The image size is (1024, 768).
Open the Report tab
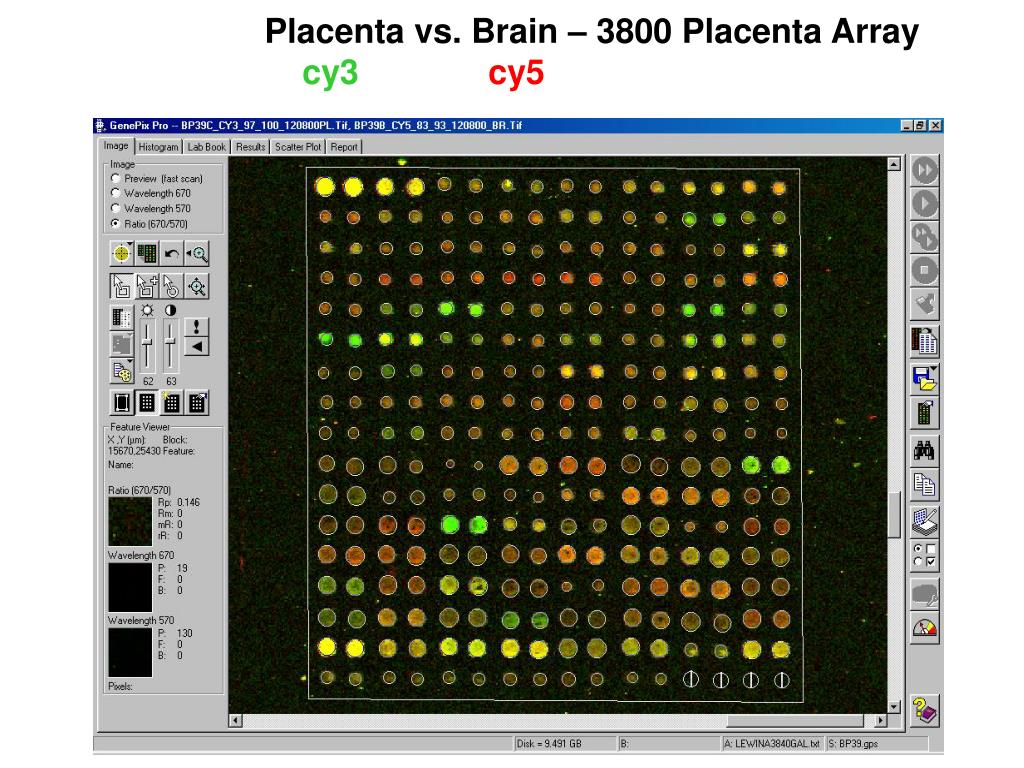click(x=344, y=147)
